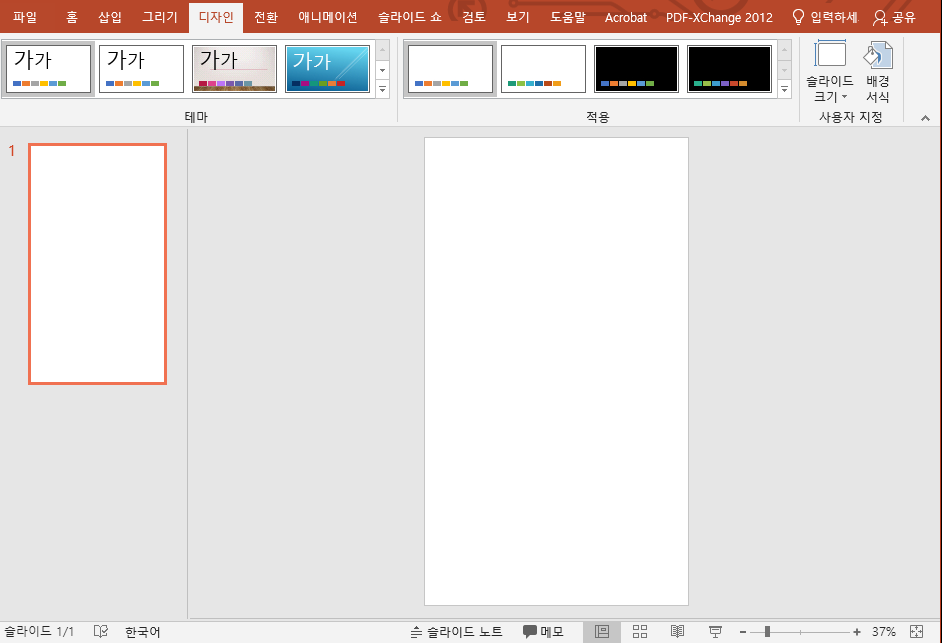This screenshot has height=643, width=942.
Task: Expand the full theme gallery
Action: pyautogui.click(x=382, y=89)
